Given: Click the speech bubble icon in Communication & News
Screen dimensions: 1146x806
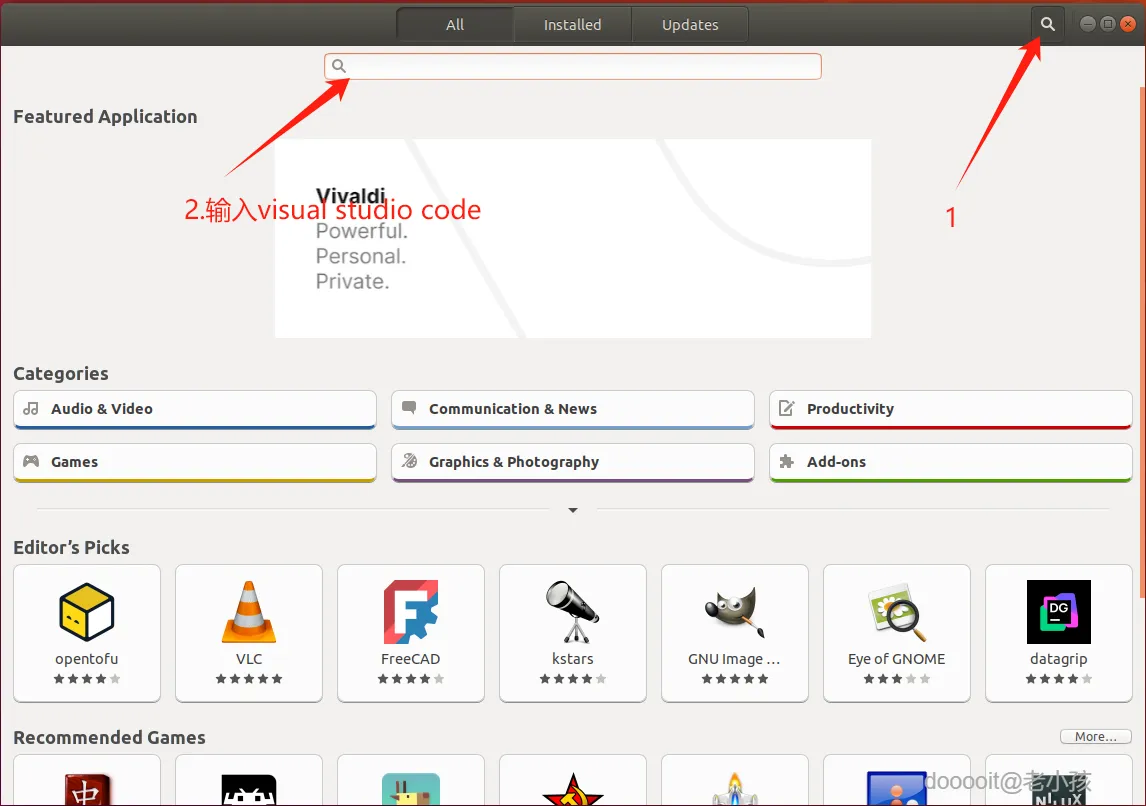Looking at the screenshot, I should tap(409, 408).
